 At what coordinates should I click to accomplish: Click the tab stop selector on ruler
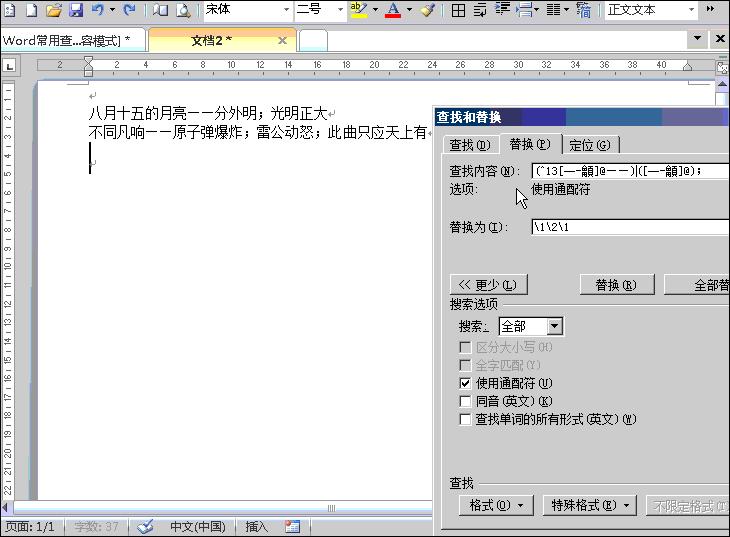(10, 66)
